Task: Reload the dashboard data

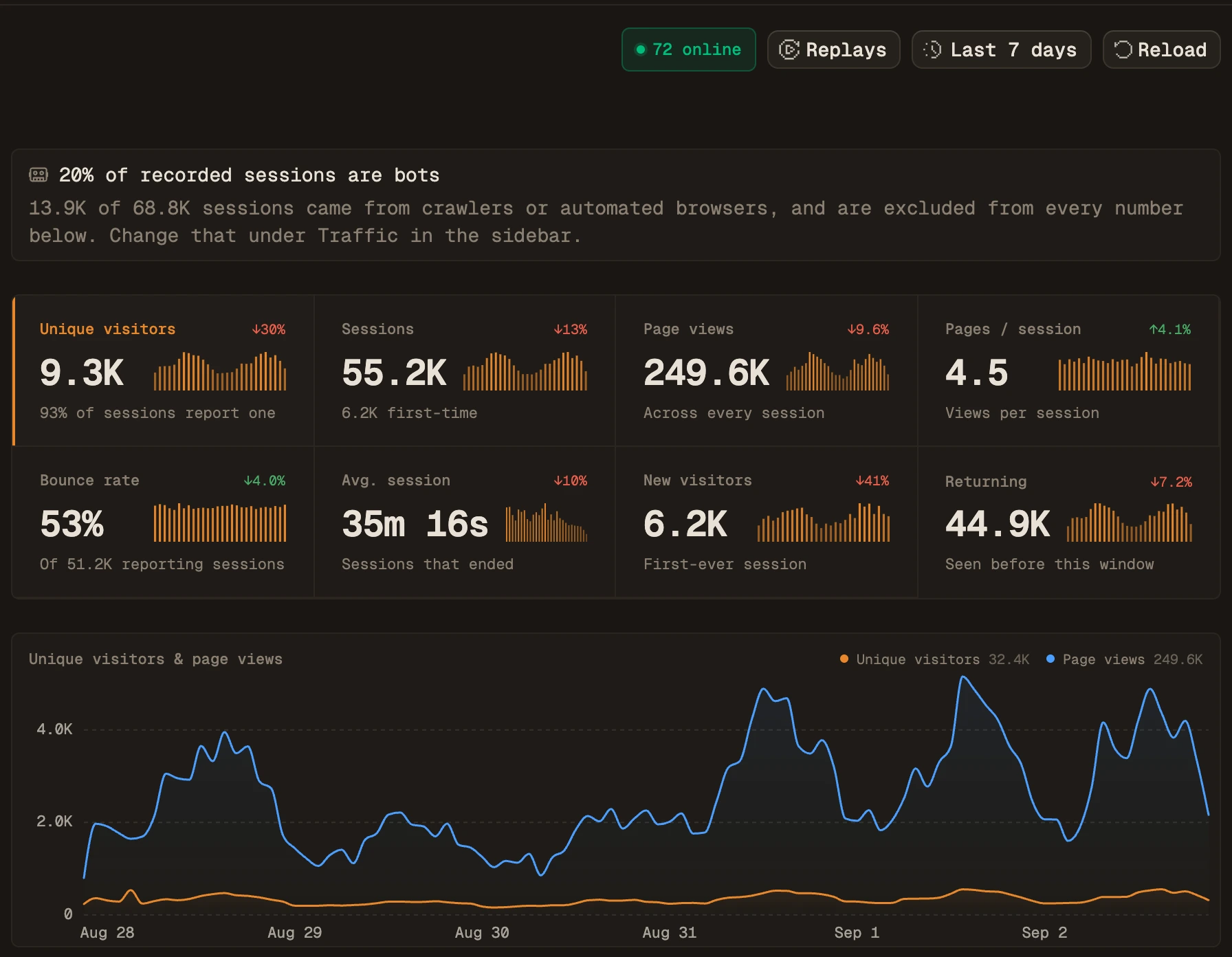Action: click(x=1161, y=49)
